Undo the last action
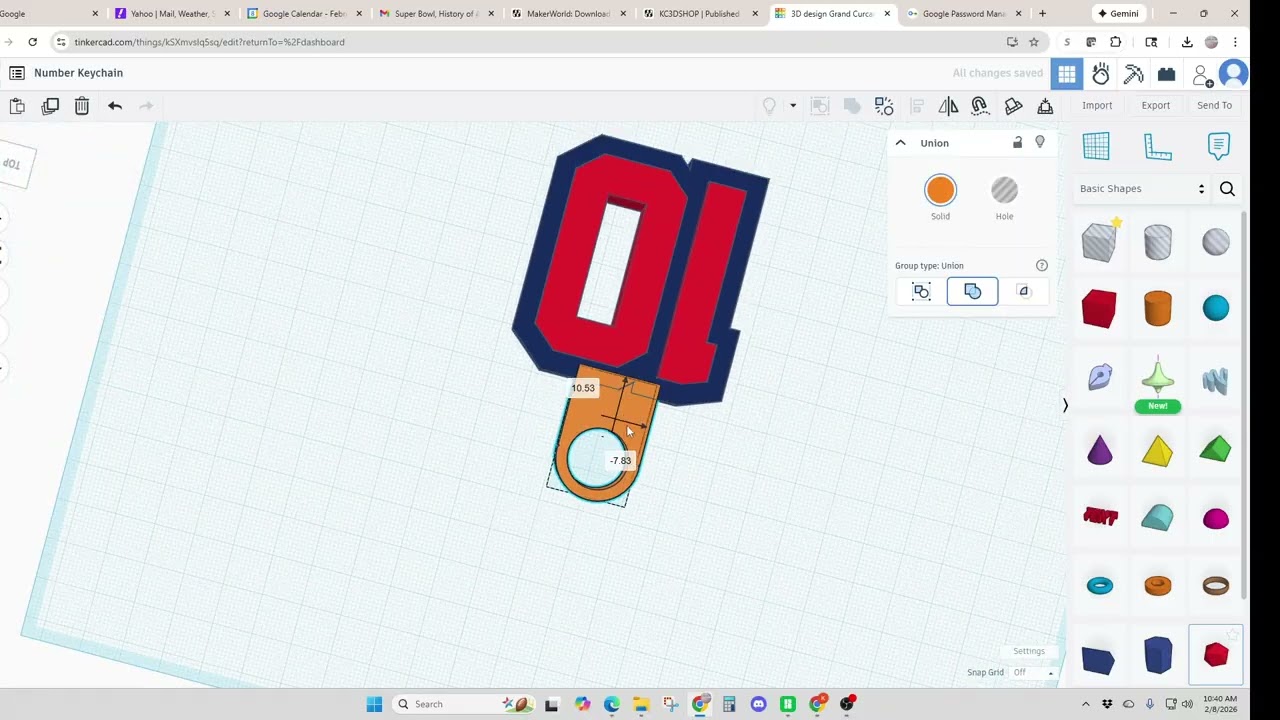 coord(115,106)
